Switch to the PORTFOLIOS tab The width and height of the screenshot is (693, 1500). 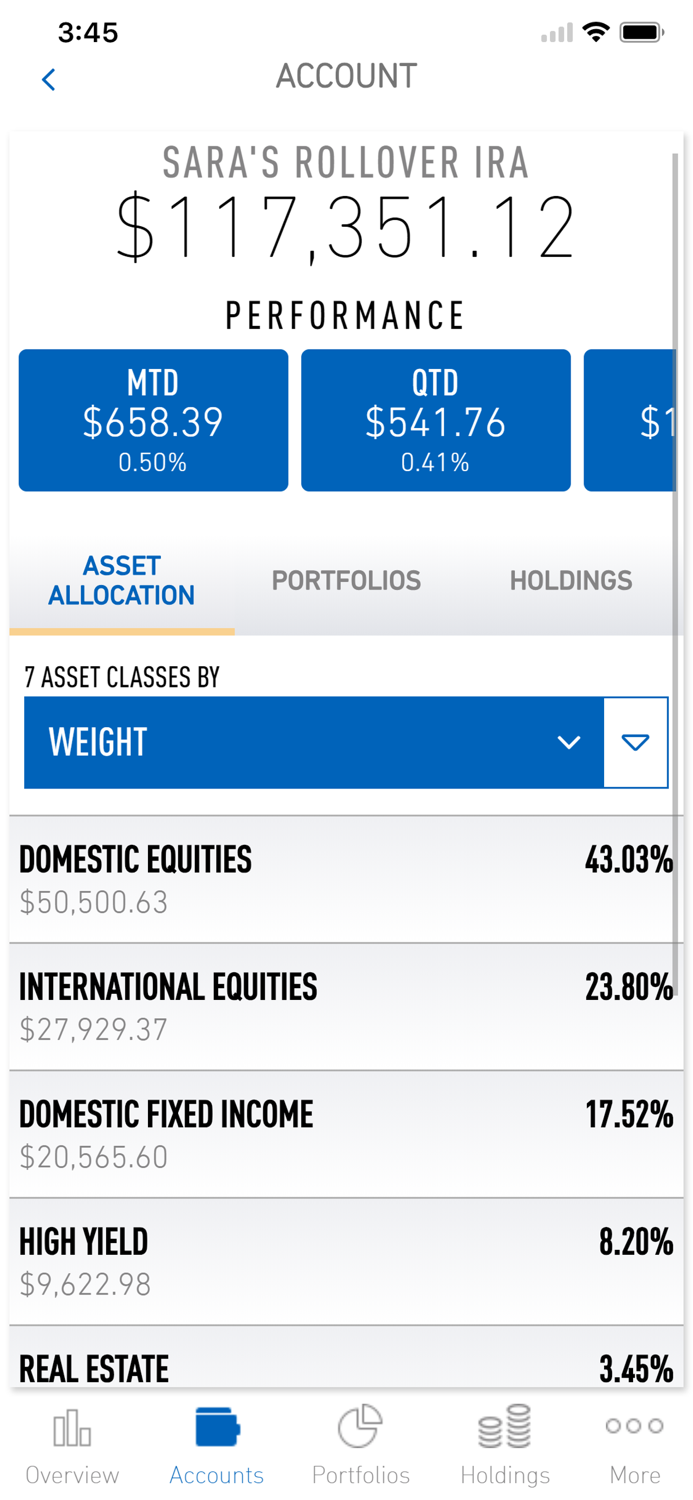346,580
